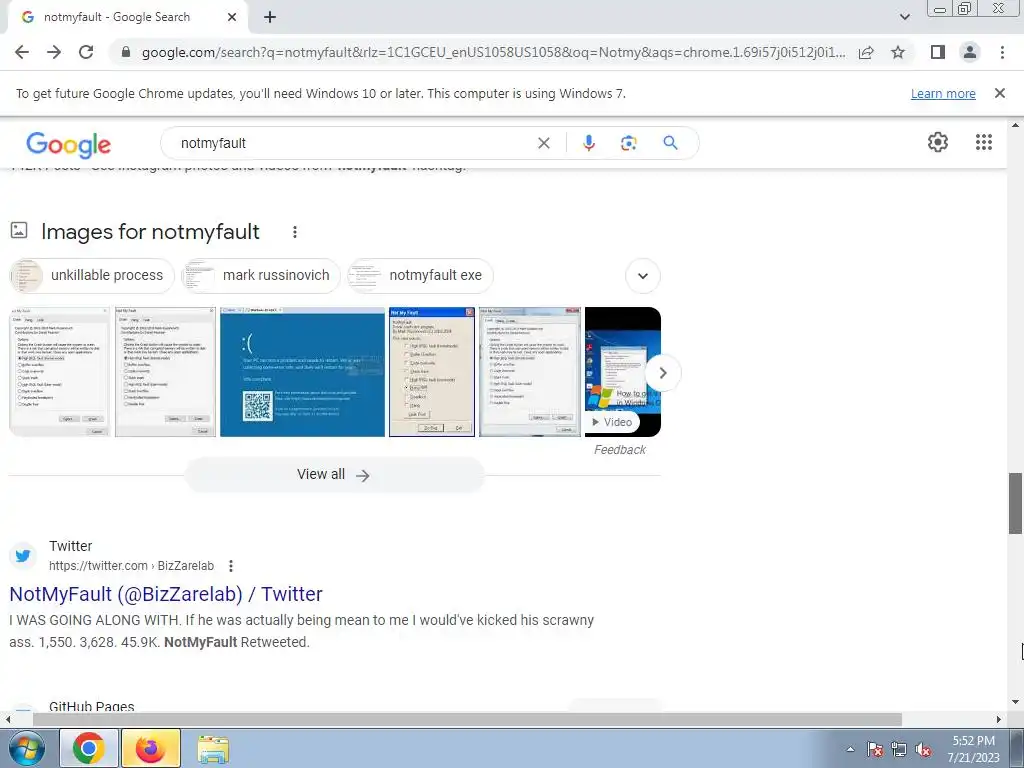1024x768 pixels.
Task: Click scroll-right arrow of horizontal scrollbar
Action: point(999,719)
